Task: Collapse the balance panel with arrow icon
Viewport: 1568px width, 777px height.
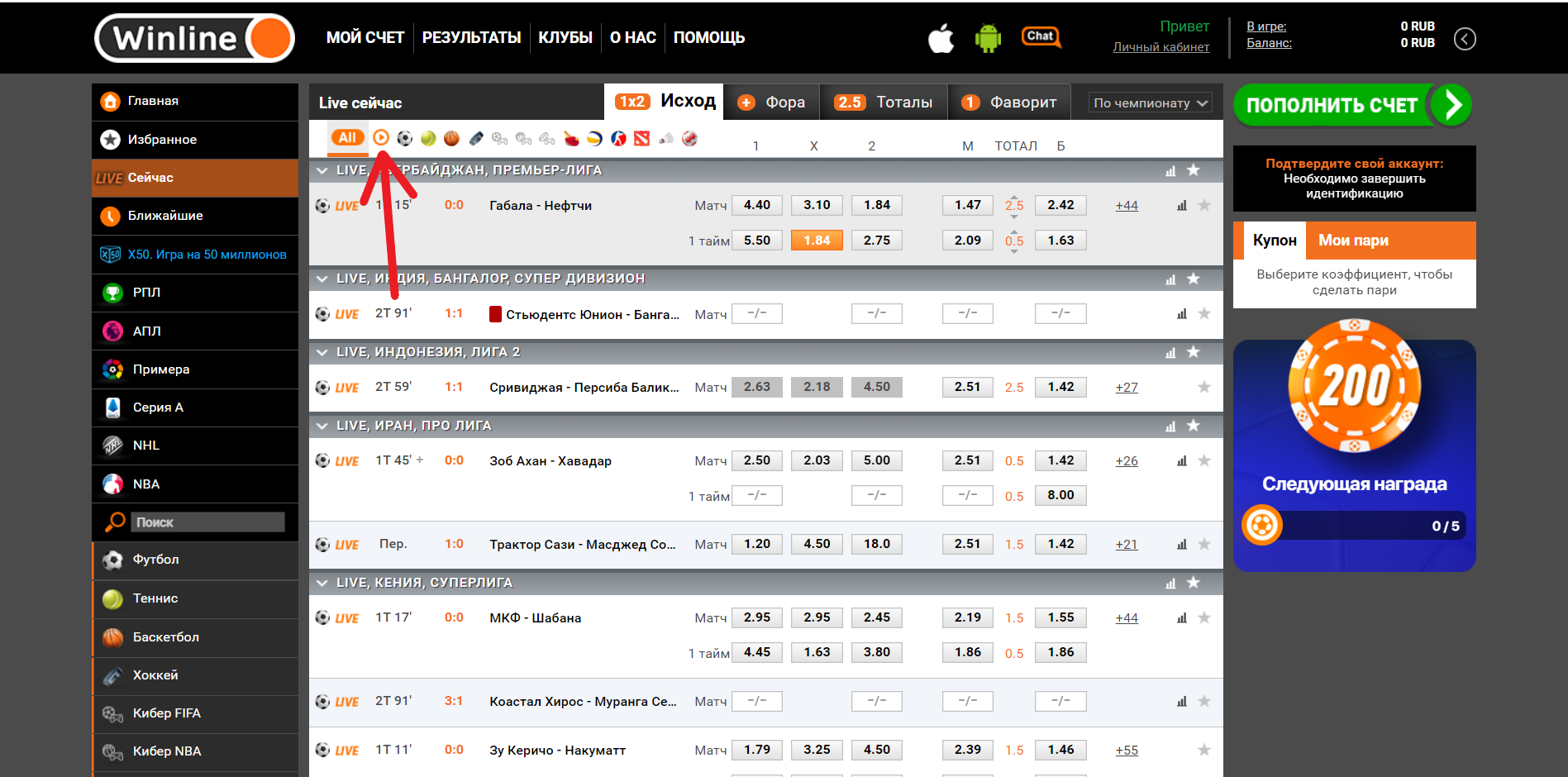Action: tap(1465, 39)
